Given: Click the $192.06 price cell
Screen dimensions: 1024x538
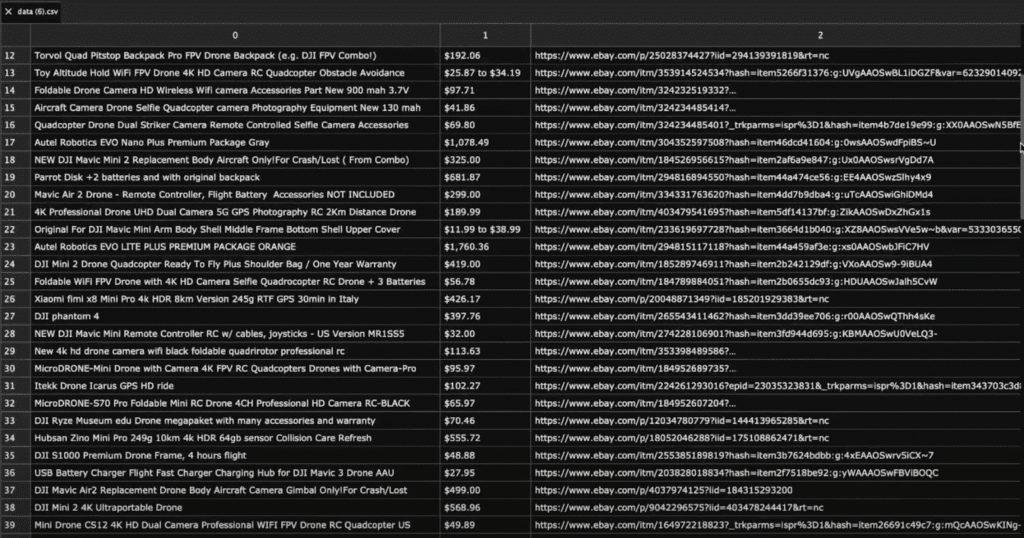Looking at the screenshot, I should [485, 55].
